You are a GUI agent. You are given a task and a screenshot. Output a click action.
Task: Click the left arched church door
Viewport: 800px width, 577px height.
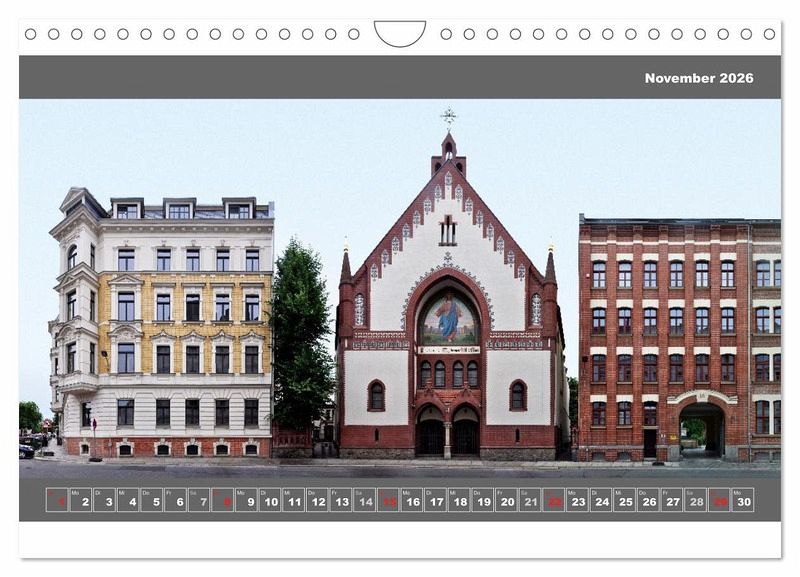(430, 435)
